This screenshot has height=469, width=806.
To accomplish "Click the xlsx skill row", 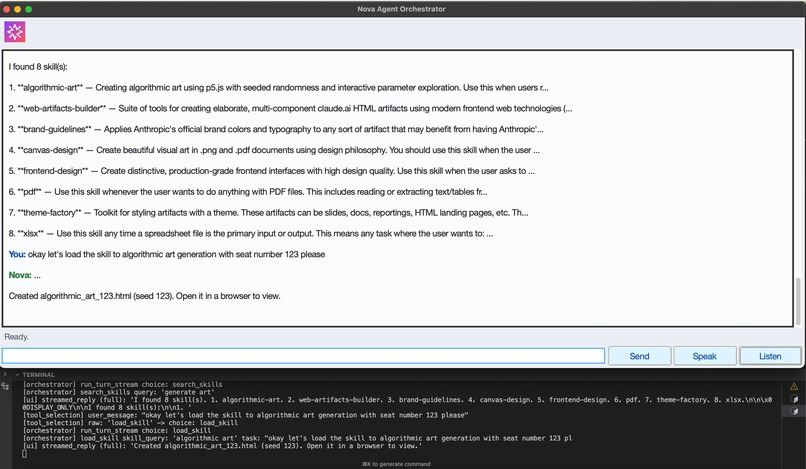I will (x=251, y=233).
